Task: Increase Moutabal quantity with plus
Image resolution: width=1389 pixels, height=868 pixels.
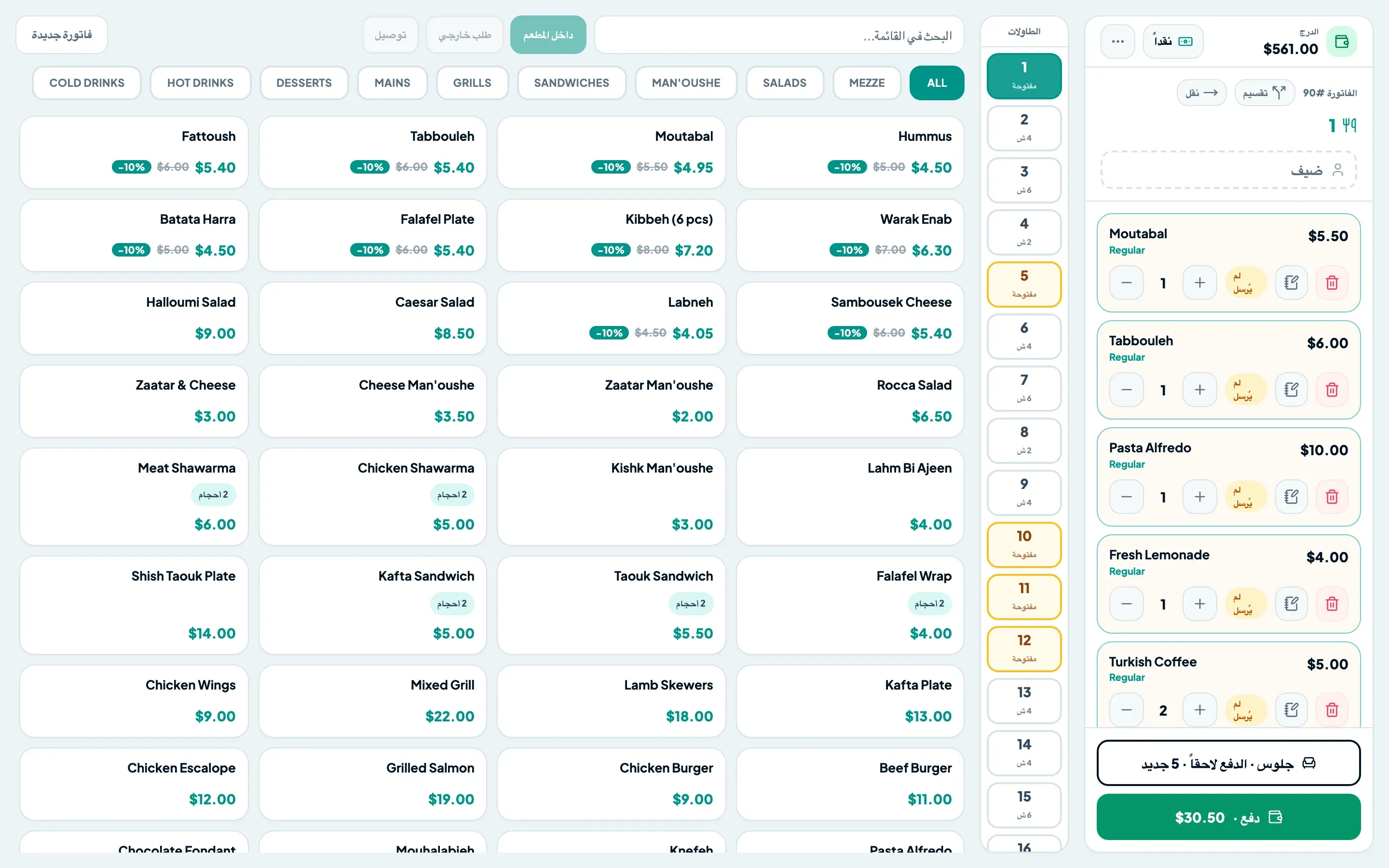Action: 1199,283
